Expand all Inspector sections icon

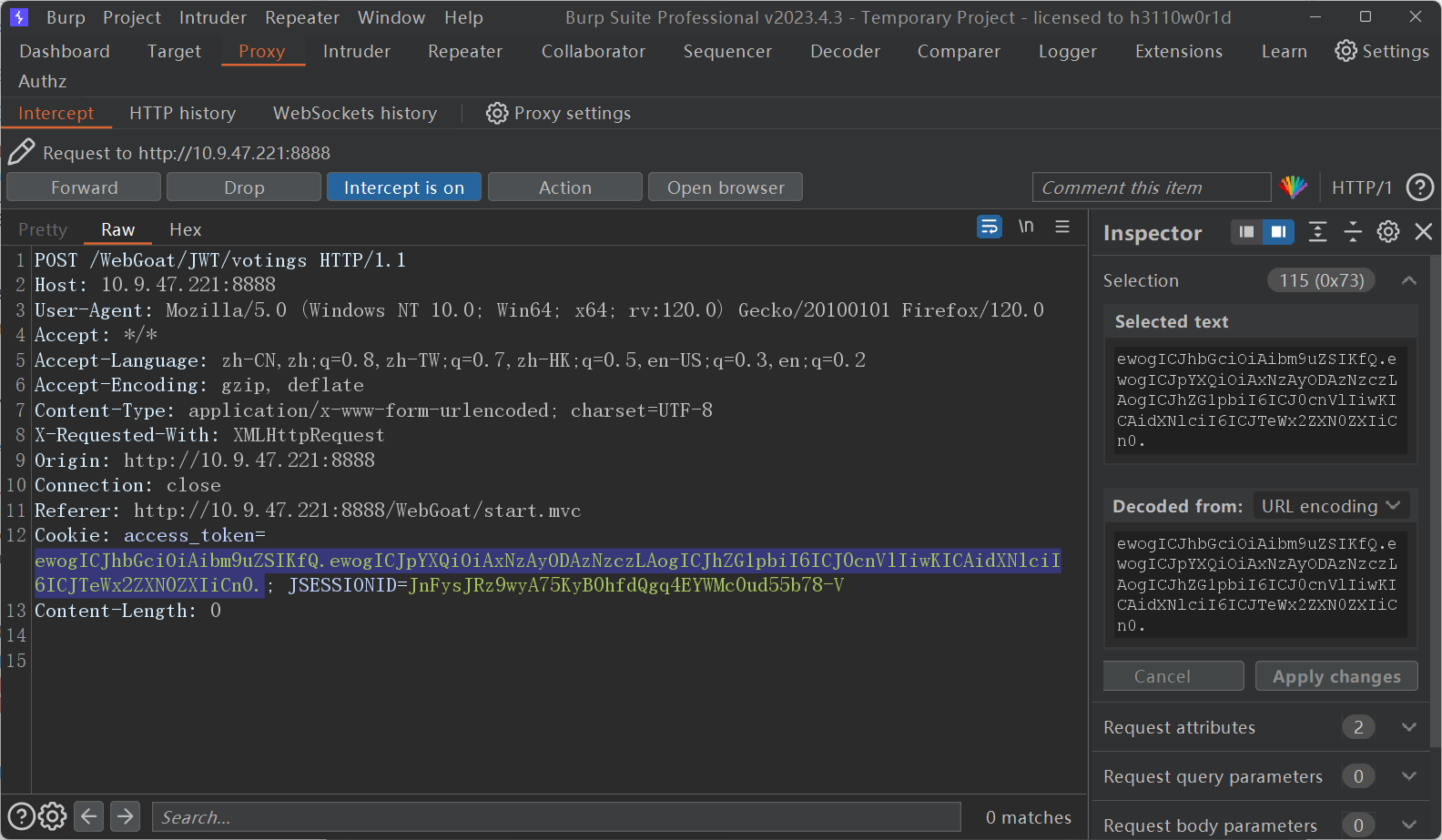1317,232
